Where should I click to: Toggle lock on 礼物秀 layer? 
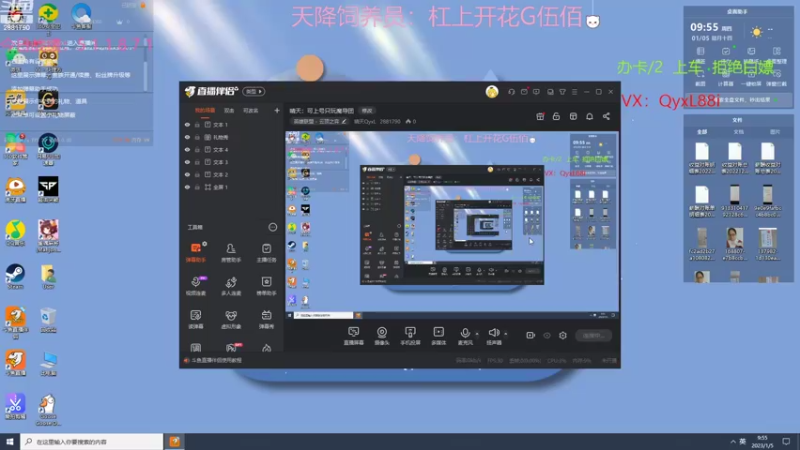[x=197, y=137]
